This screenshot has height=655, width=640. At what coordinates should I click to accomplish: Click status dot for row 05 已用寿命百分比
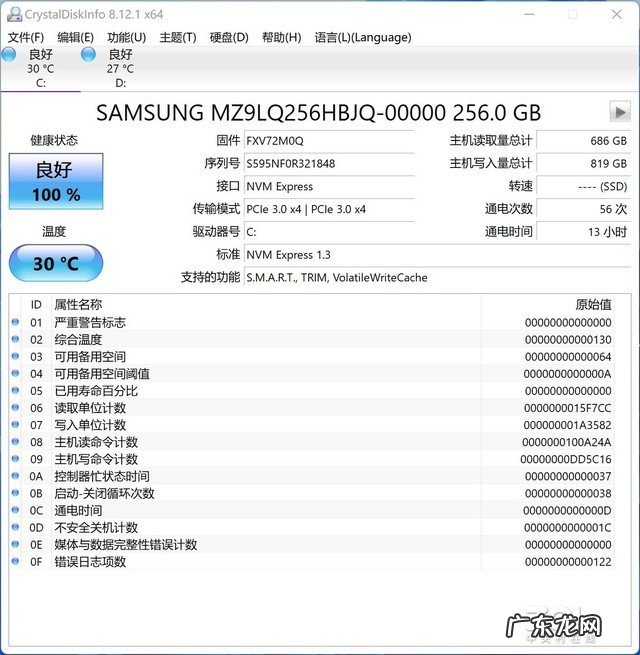coord(15,390)
